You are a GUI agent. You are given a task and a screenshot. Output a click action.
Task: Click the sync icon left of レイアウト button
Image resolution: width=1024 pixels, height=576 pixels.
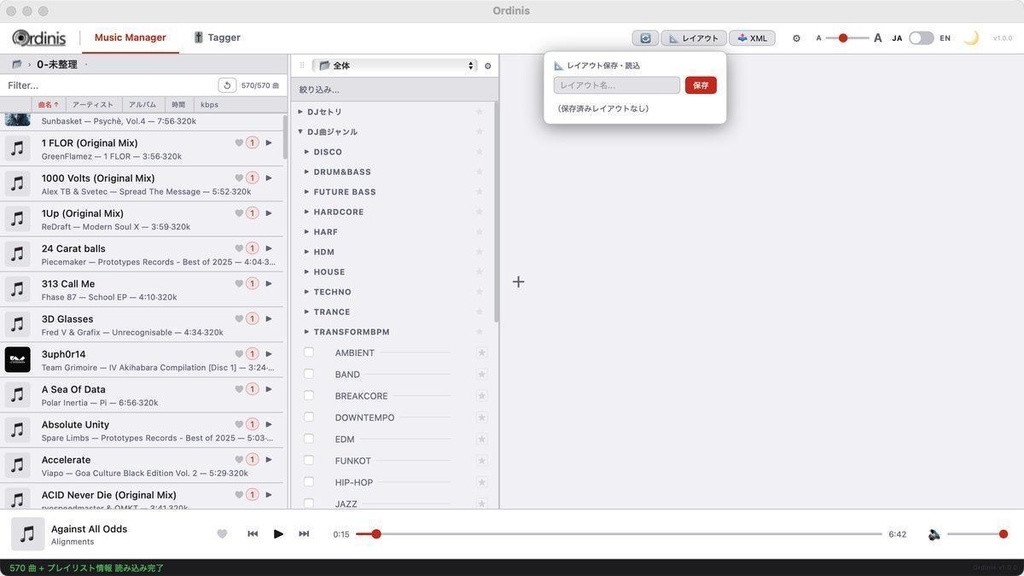point(645,37)
